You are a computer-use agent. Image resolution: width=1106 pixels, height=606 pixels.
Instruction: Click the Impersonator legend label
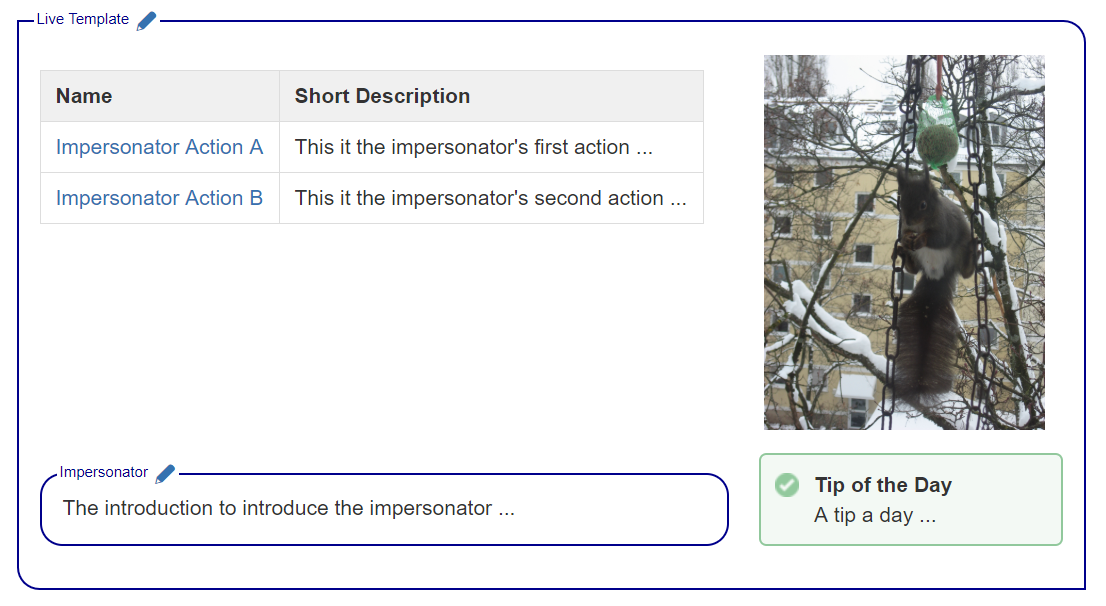pos(103,472)
